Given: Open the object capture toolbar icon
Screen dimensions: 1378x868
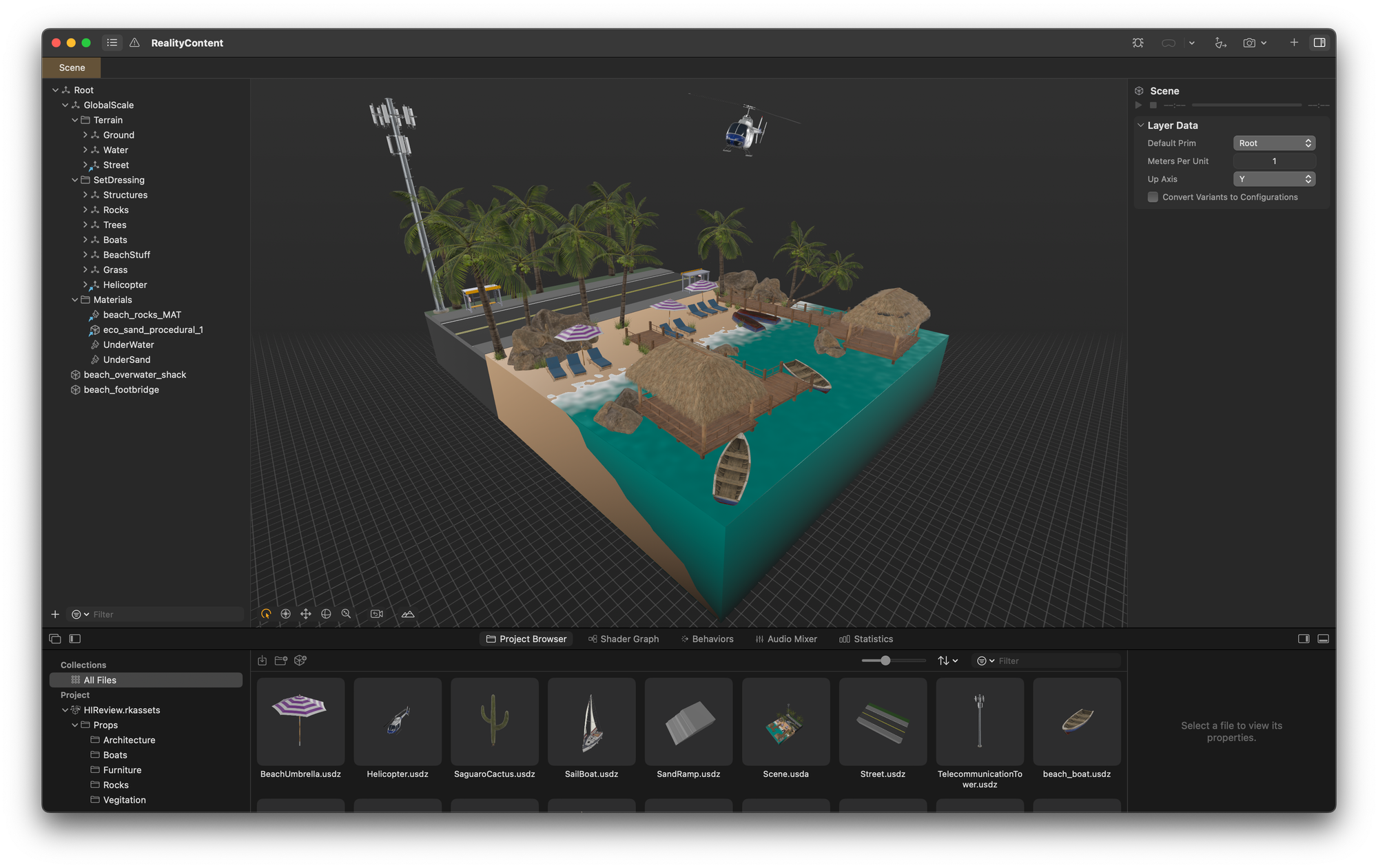Looking at the screenshot, I should [x=1220, y=43].
